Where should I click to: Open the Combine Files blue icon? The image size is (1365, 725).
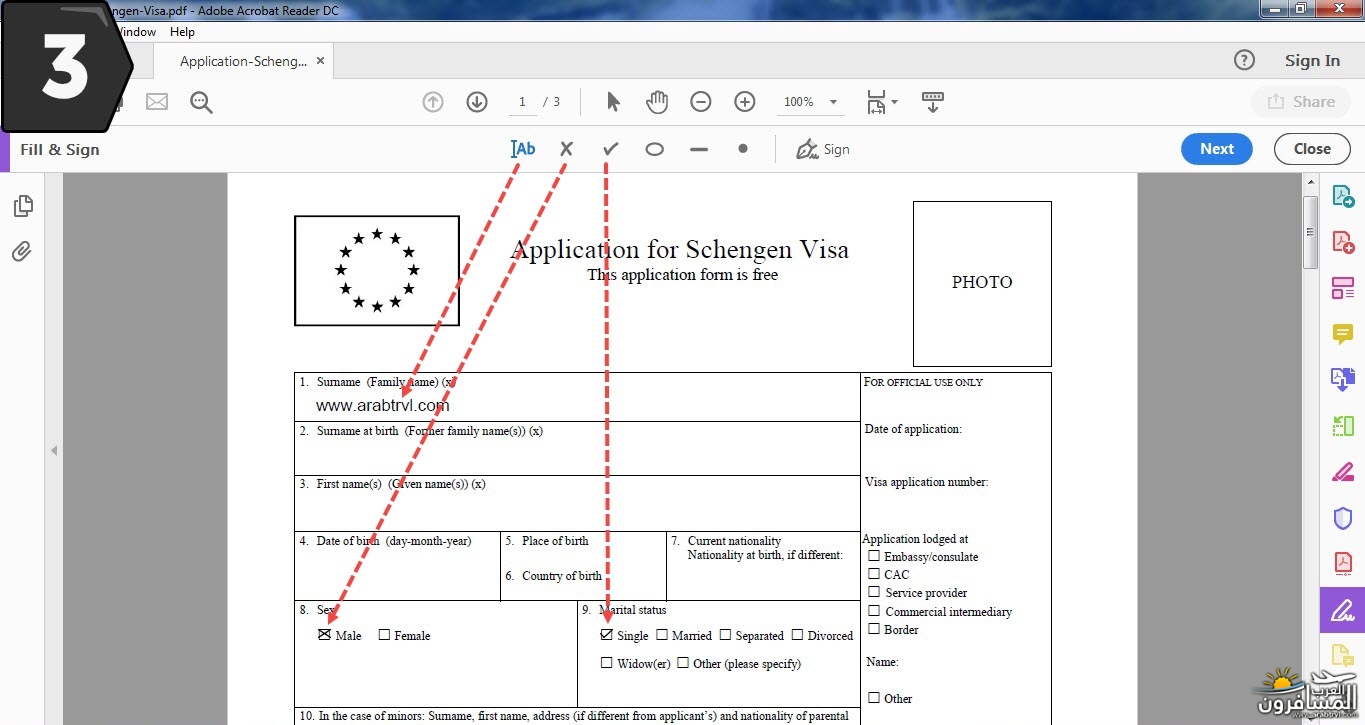1342,380
